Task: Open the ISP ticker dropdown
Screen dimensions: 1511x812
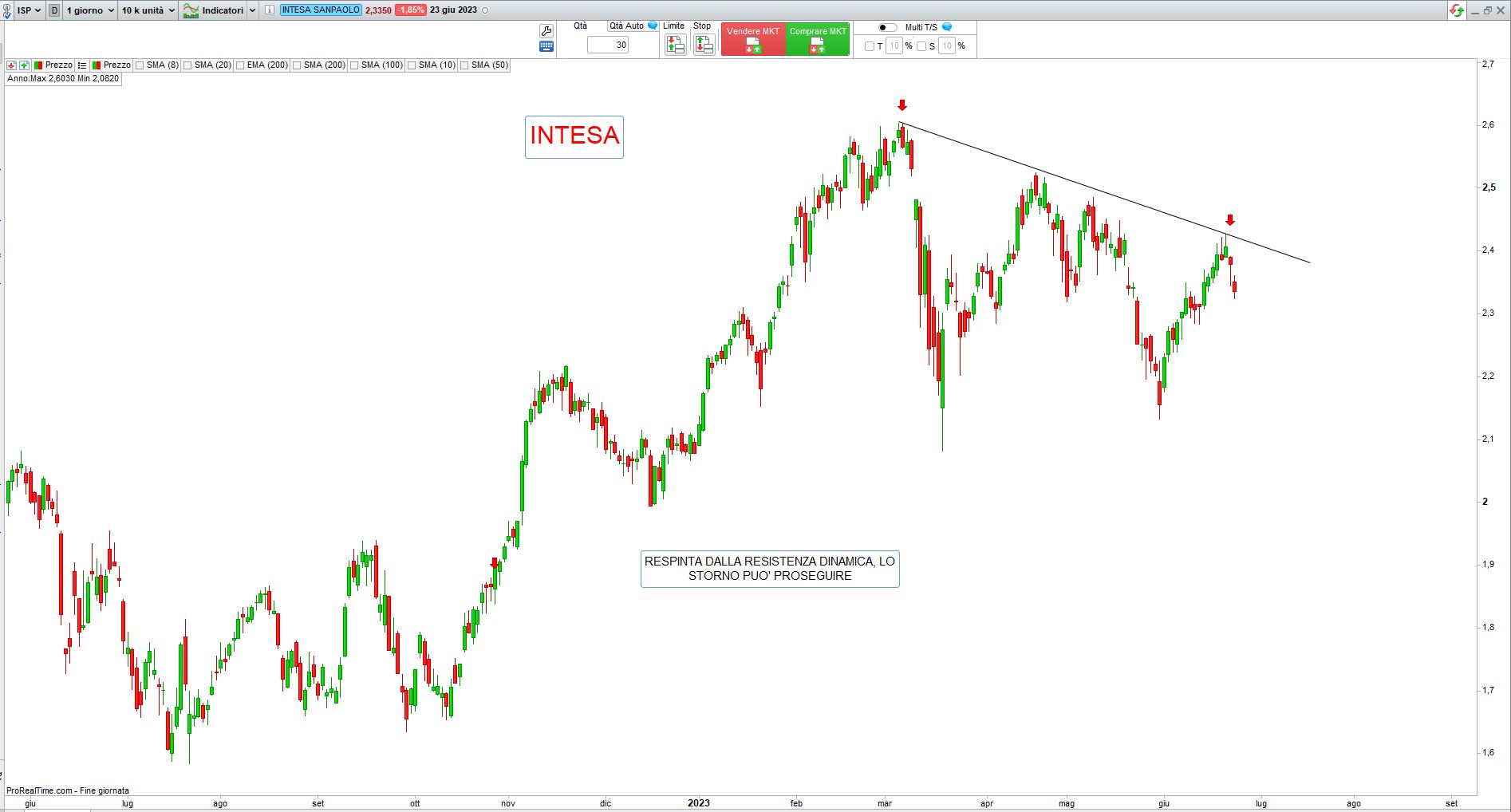Action: 29,10
